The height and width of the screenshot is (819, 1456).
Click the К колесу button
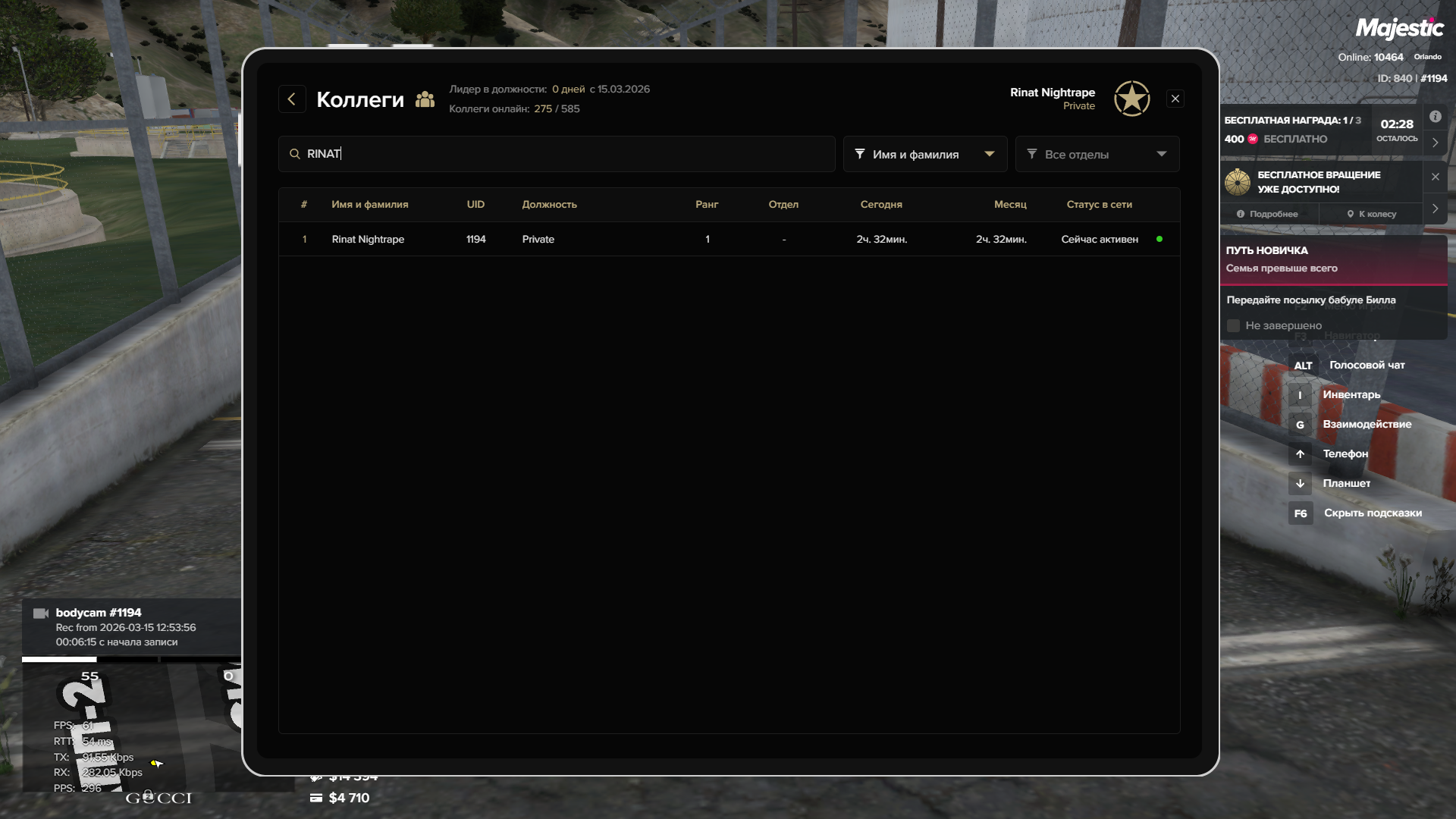click(1371, 215)
